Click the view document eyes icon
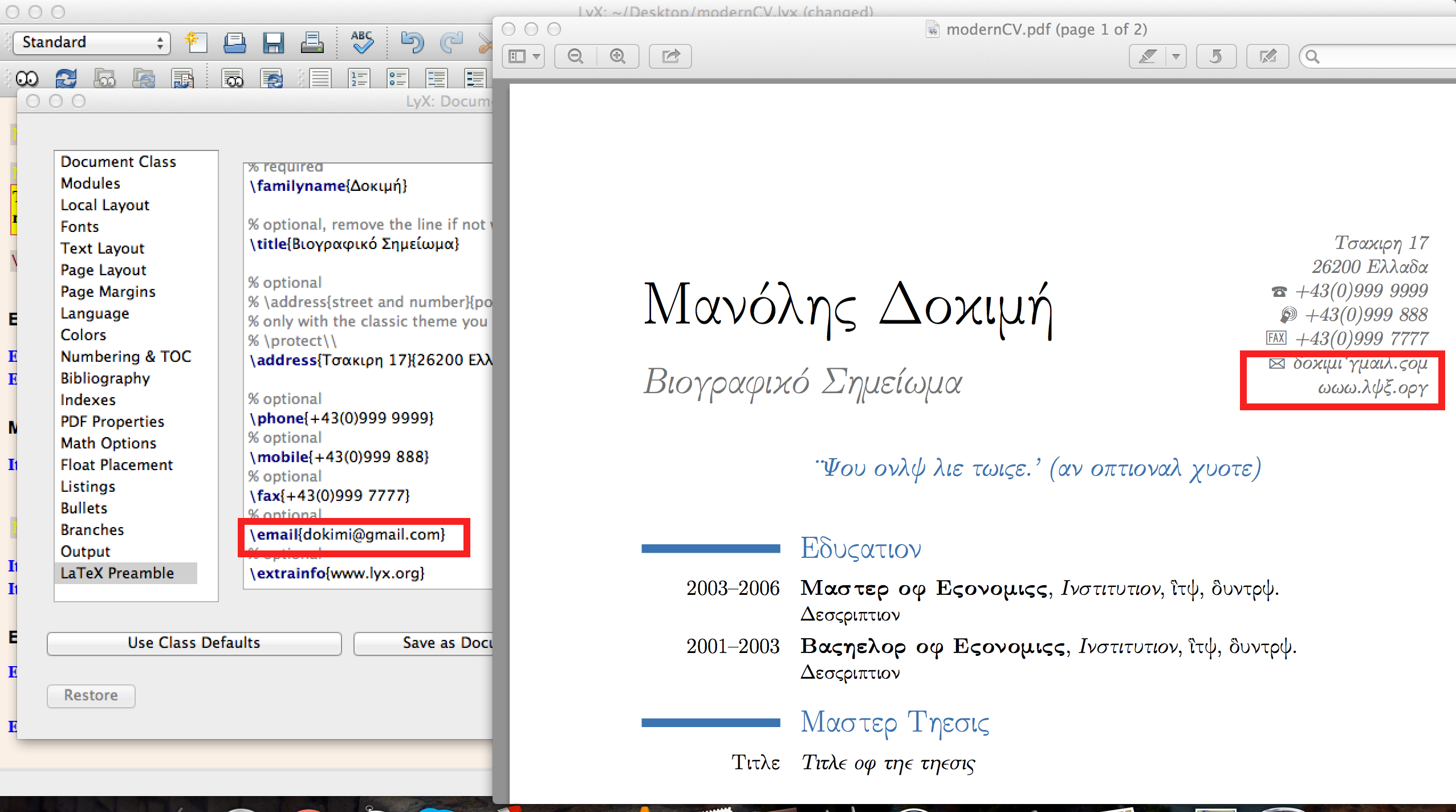 click(x=27, y=78)
